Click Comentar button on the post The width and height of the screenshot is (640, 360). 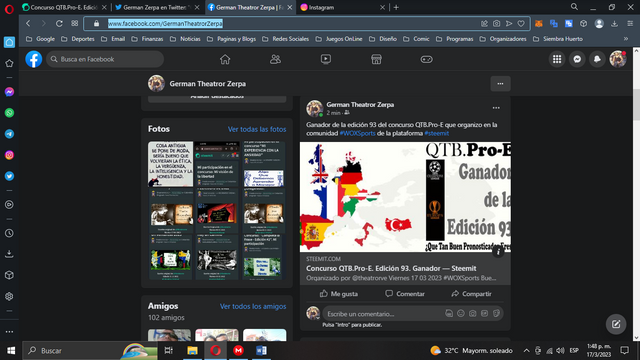[x=405, y=294]
